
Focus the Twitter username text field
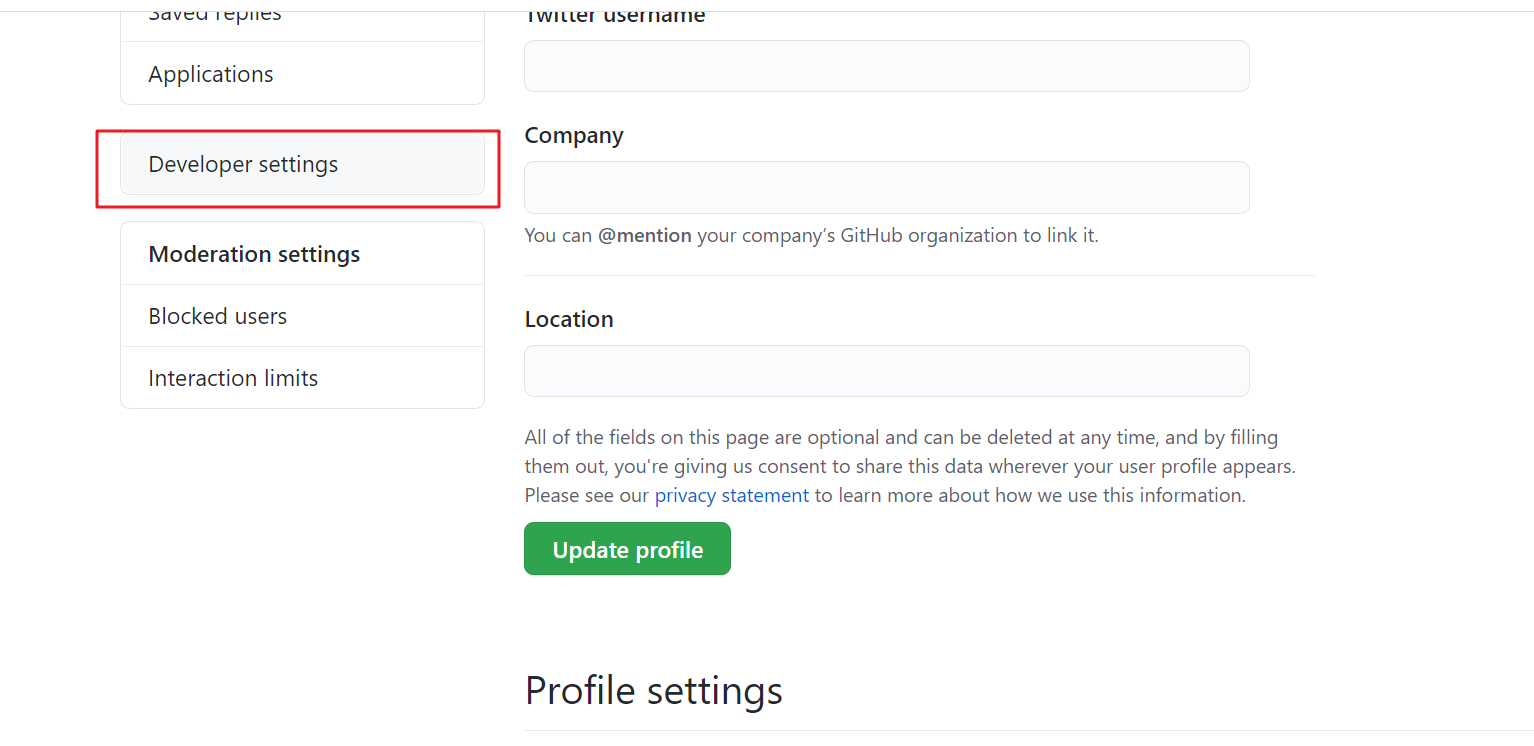(x=887, y=66)
